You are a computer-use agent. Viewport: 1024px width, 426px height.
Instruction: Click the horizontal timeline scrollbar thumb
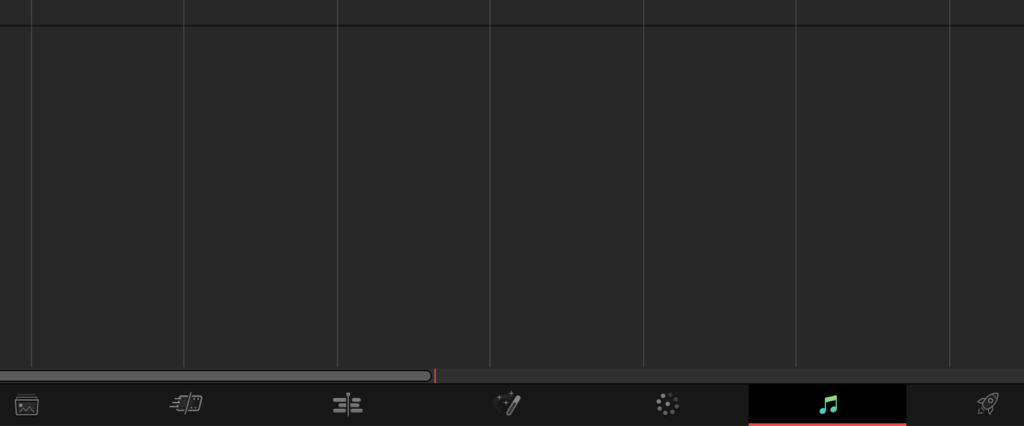(216, 376)
